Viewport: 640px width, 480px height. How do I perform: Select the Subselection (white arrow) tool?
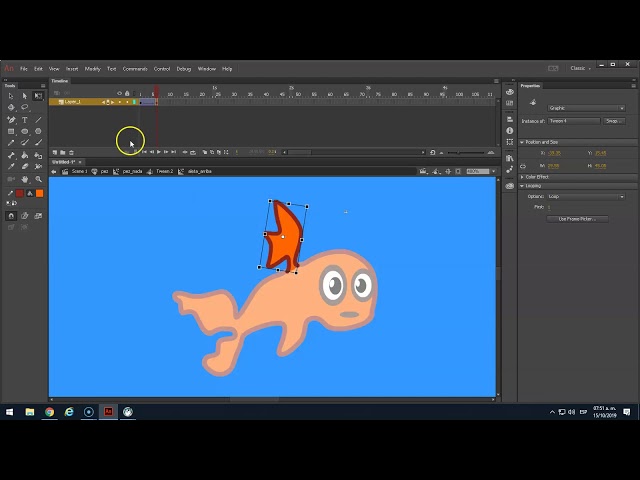pos(24,96)
